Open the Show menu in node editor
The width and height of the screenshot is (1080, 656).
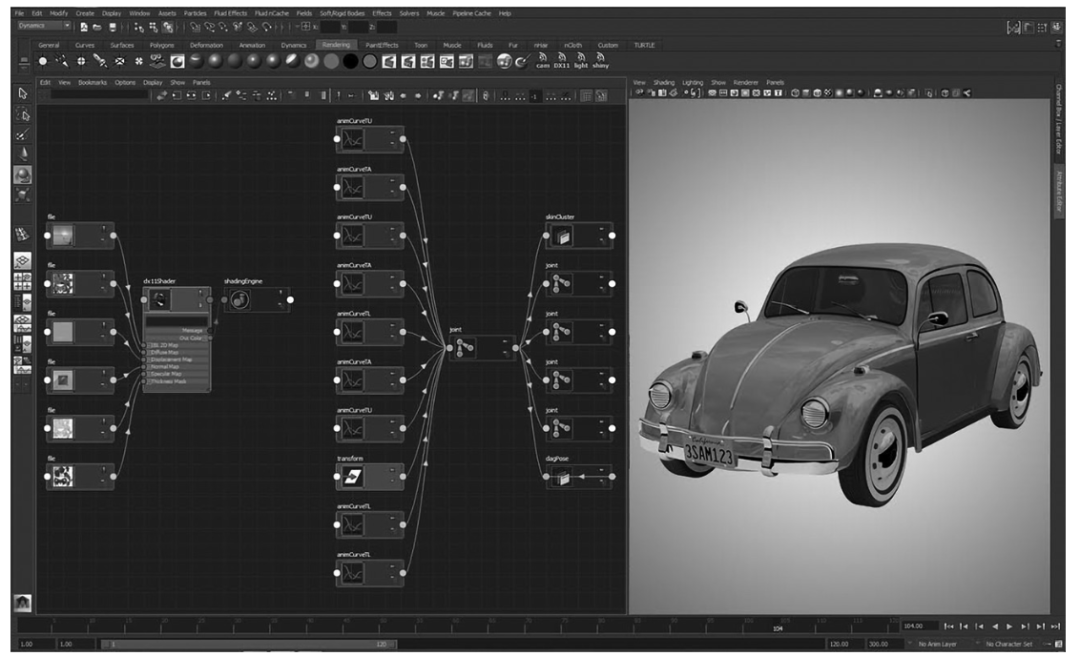178,83
